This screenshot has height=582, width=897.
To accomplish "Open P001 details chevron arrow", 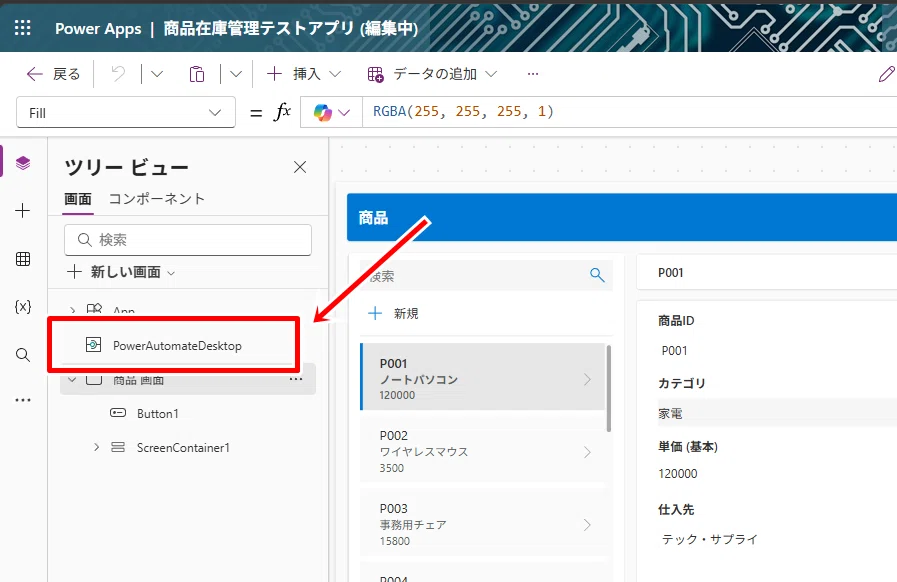I will tap(588, 379).
